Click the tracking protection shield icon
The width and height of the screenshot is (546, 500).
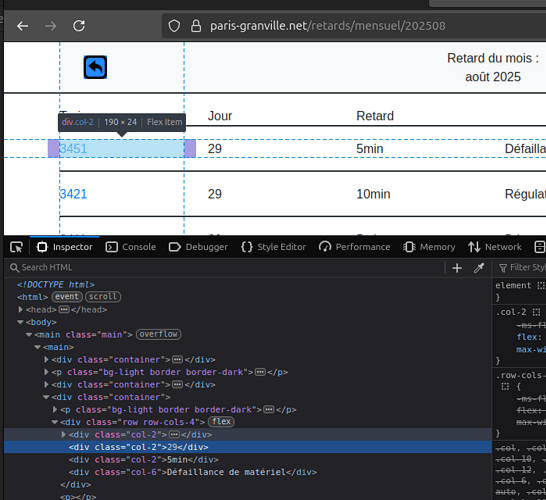click(x=174, y=26)
